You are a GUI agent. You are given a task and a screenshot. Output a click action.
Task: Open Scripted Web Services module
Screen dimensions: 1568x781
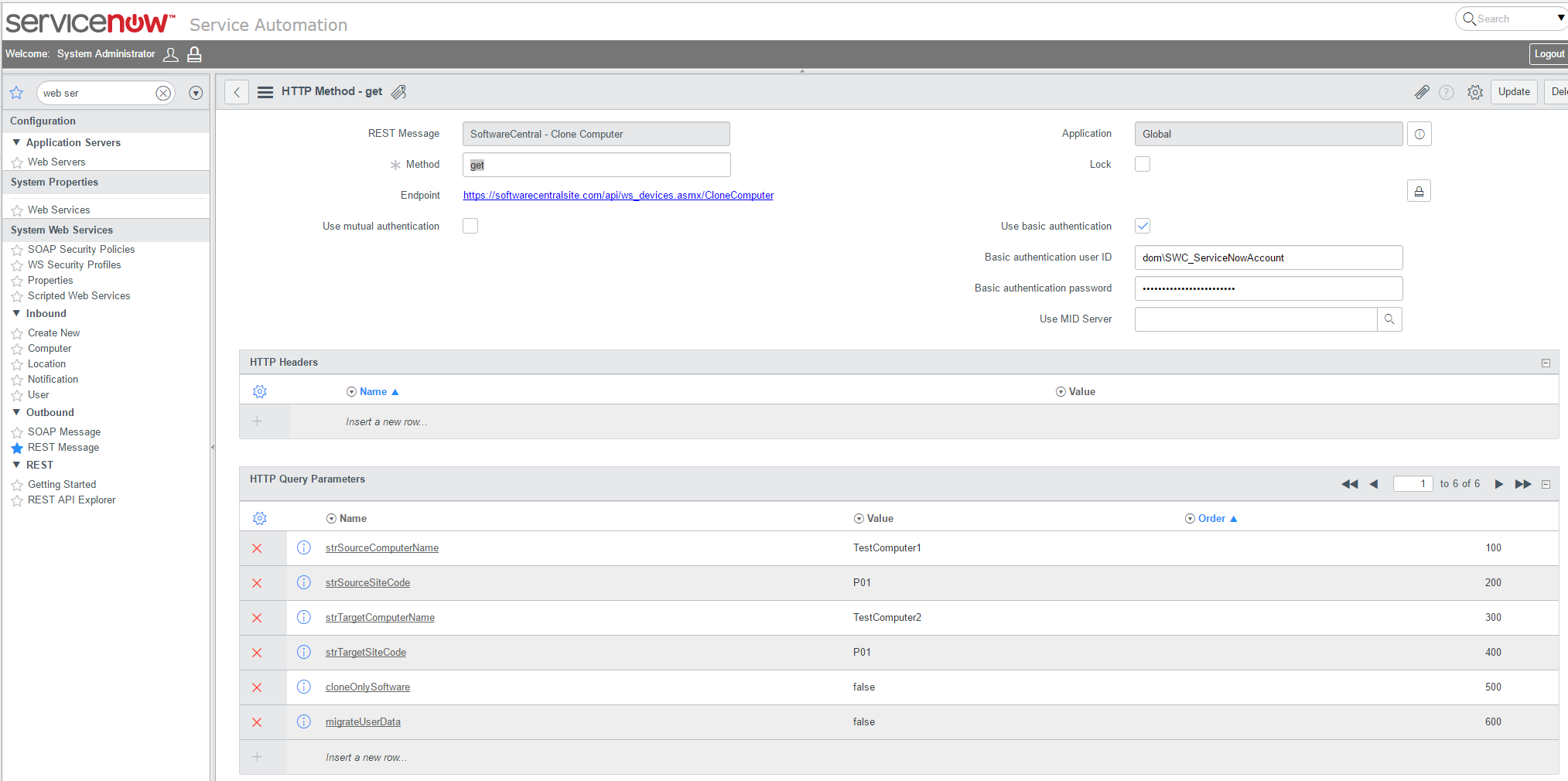pos(79,296)
